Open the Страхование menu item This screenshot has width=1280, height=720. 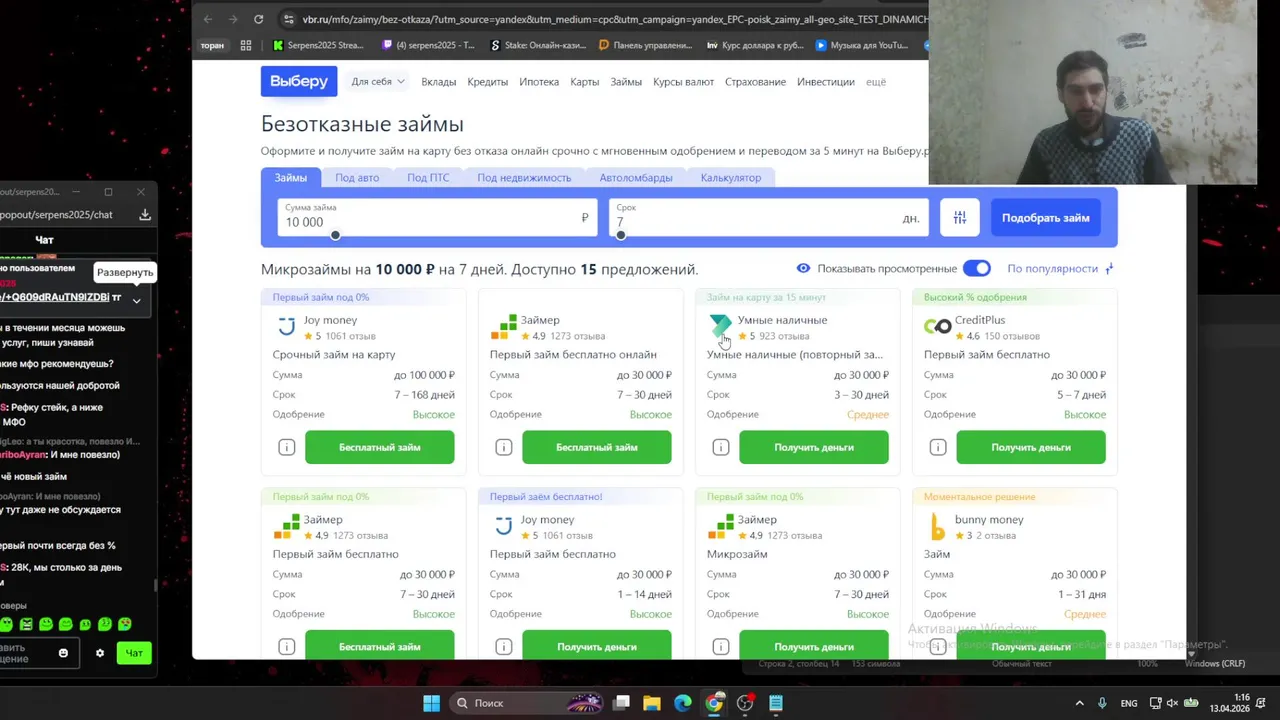[755, 82]
